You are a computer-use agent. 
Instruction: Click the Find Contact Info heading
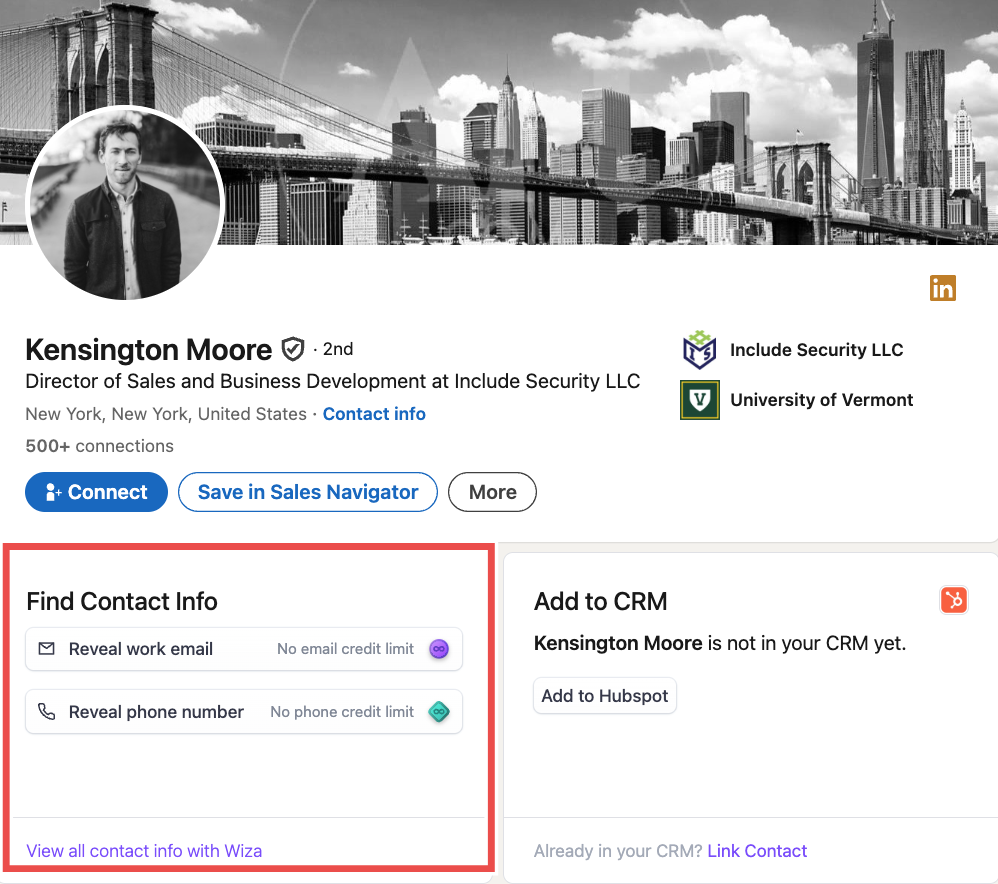[122, 601]
